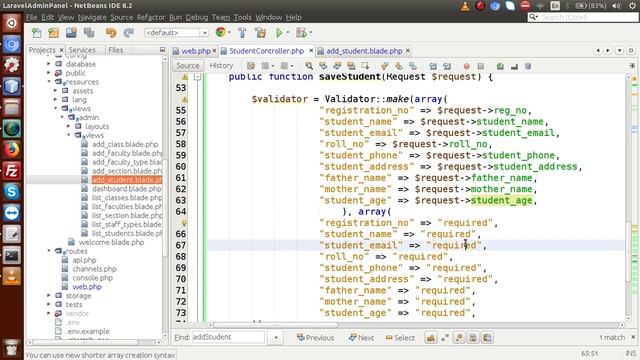Click the Find Next Occurrence editor icon
The height and width of the screenshot is (360, 640).
pos(337,66)
